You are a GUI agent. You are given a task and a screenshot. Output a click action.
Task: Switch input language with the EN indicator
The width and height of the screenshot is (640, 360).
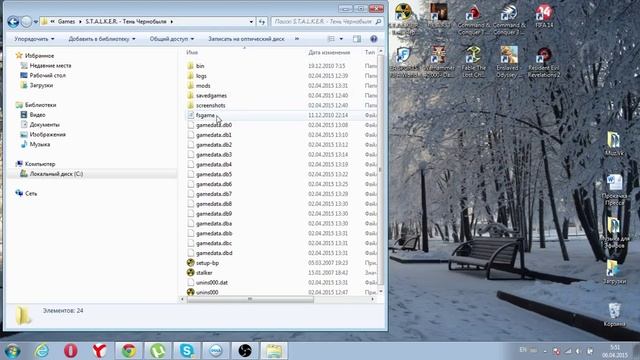click(x=523, y=350)
